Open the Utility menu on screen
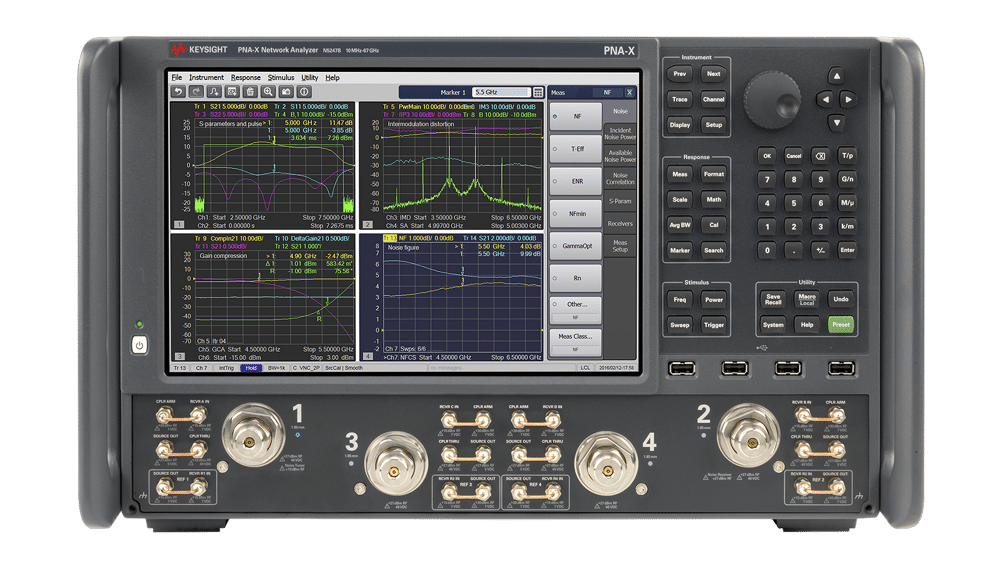Viewport: 1000px width, 563px height. point(309,78)
